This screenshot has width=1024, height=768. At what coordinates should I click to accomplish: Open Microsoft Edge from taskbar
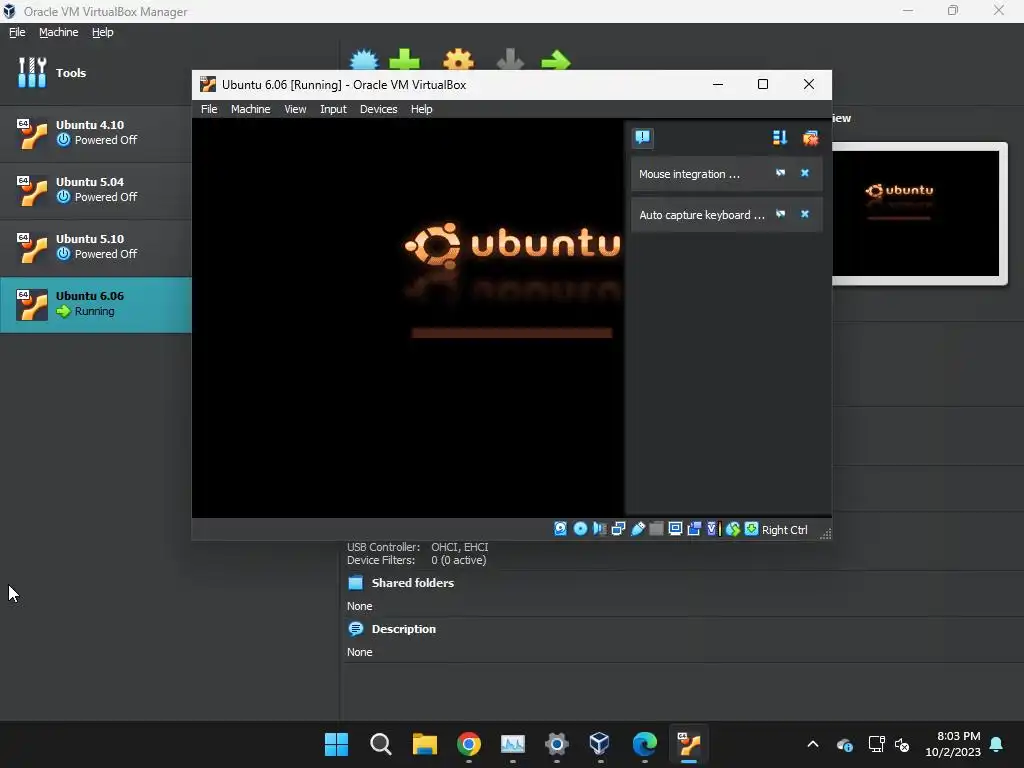(x=645, y=744)
